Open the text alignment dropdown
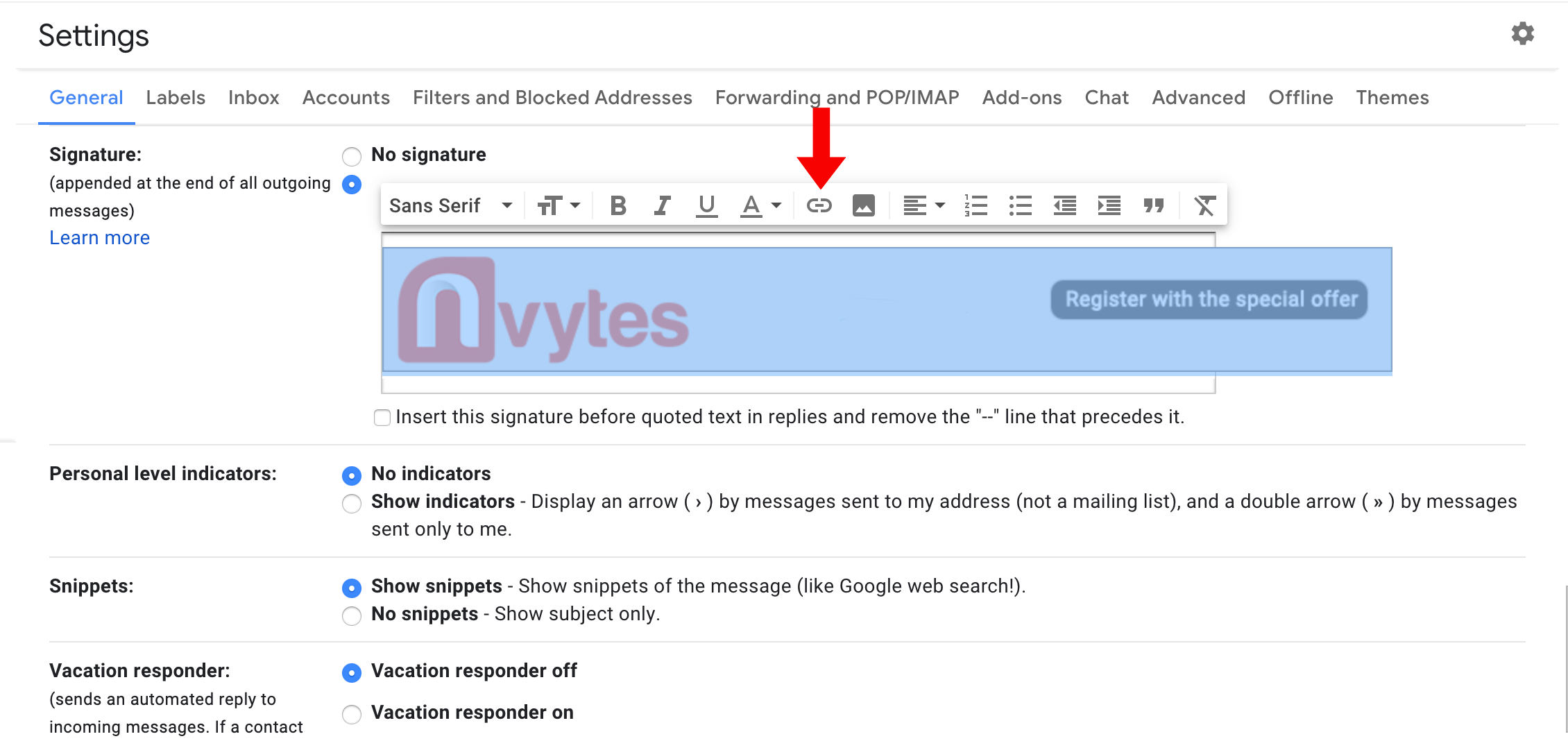This screenshot has width=1568, height=741. click(923, 206)
